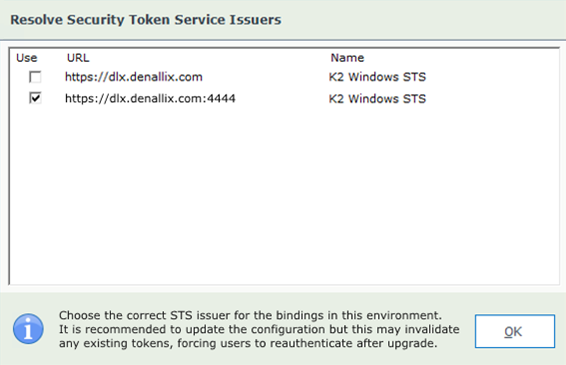The image size is (566, 365).
Task: Click the blue information icon
Action: coord(28,329)
